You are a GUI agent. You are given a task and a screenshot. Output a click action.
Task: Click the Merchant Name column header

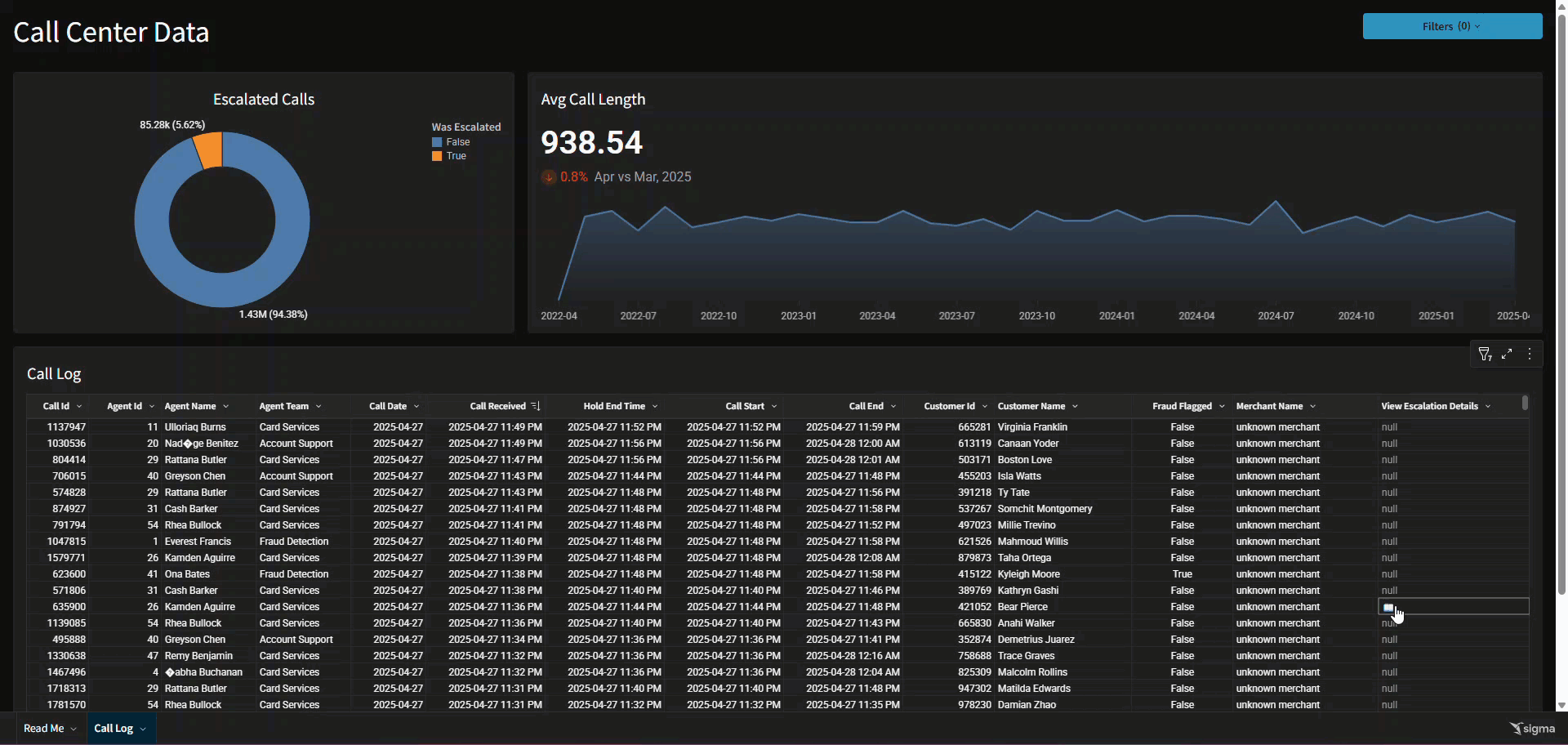pyautogui.click(x=1269, y=406)
